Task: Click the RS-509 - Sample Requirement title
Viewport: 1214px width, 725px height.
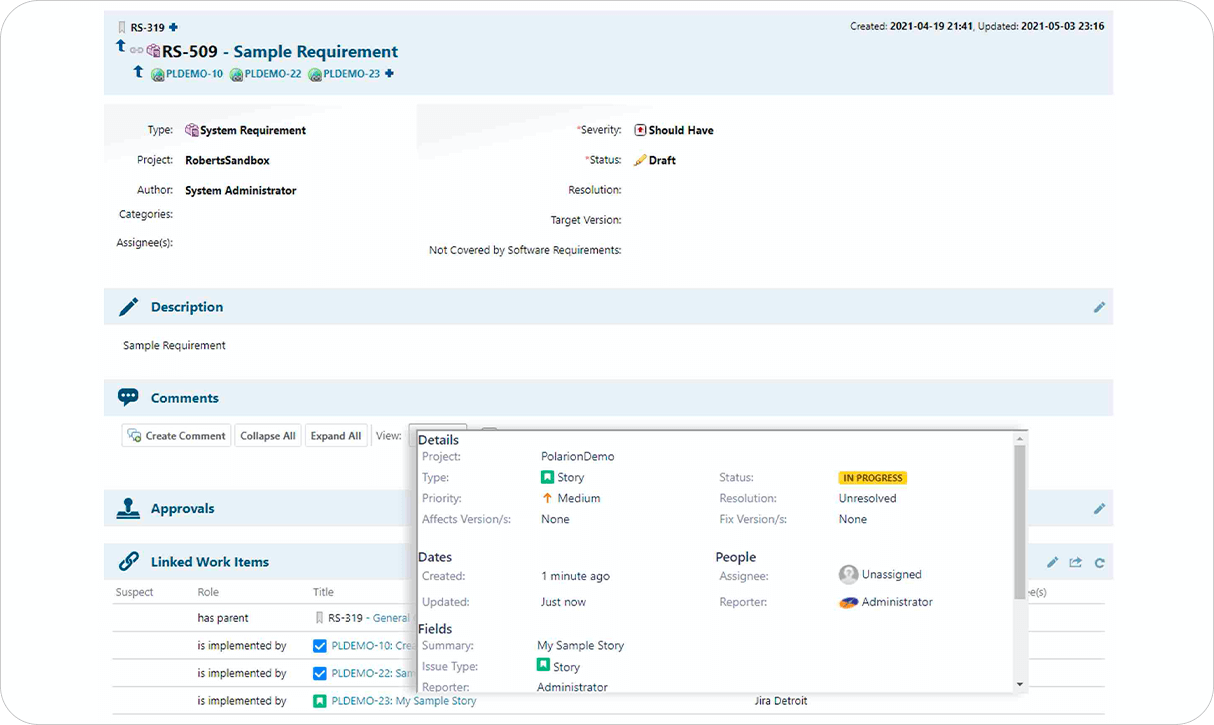Action: [x=280, y=51]
